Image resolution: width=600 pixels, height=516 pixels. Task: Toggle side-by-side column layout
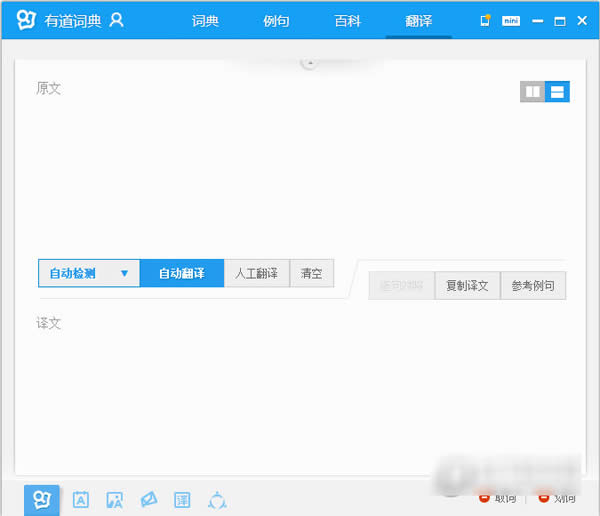532,91
